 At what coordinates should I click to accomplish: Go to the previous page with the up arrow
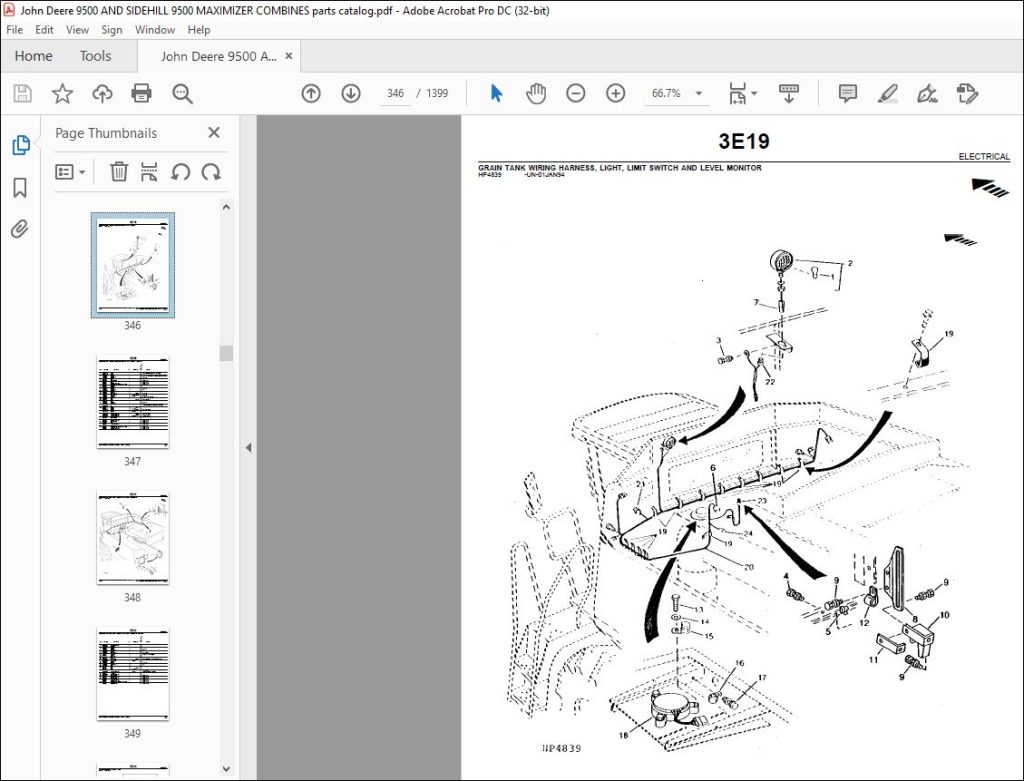[x=311, y=93]
